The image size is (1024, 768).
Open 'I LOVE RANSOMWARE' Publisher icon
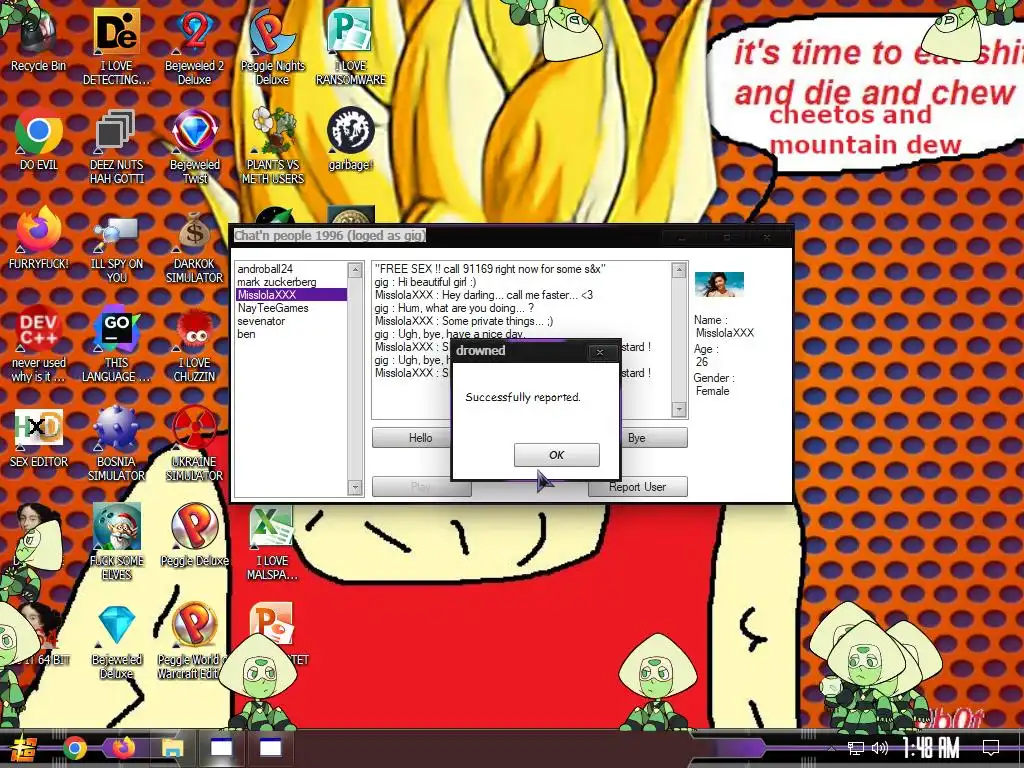tap(351, 46)
